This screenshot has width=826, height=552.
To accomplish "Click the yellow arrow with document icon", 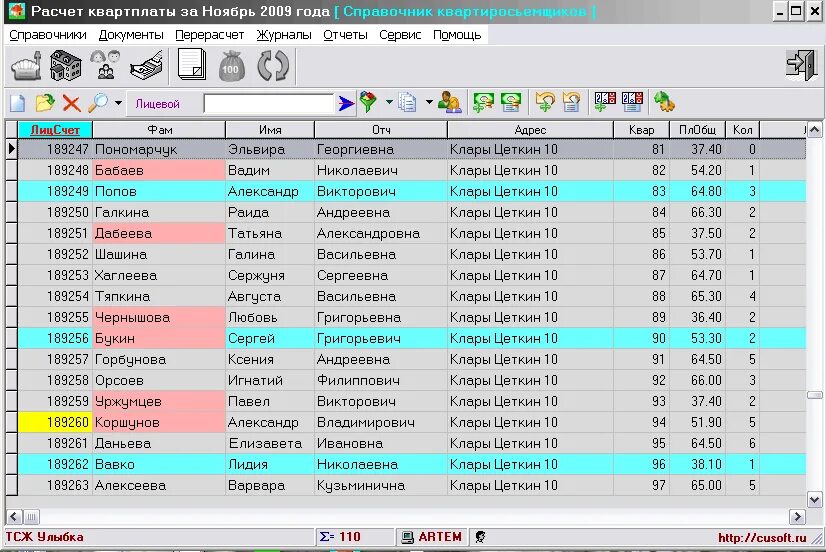I will coord(571,102).
